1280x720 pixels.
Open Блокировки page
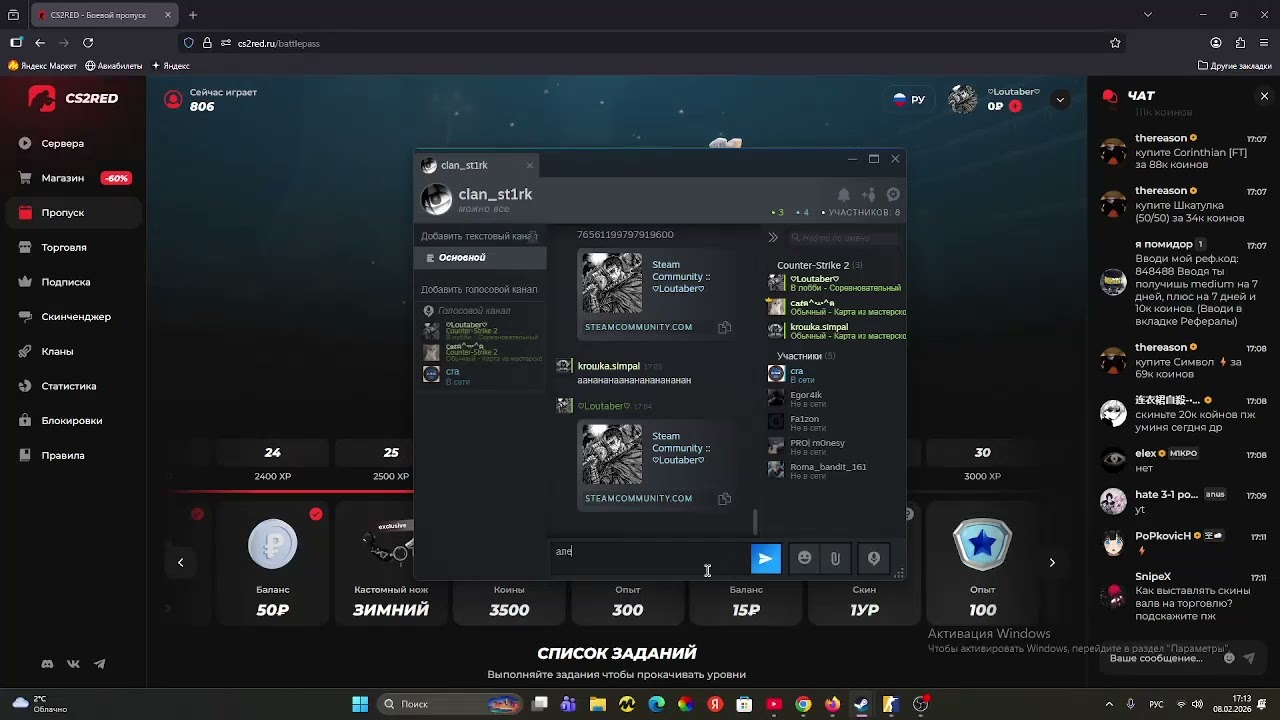coord(71,421)
